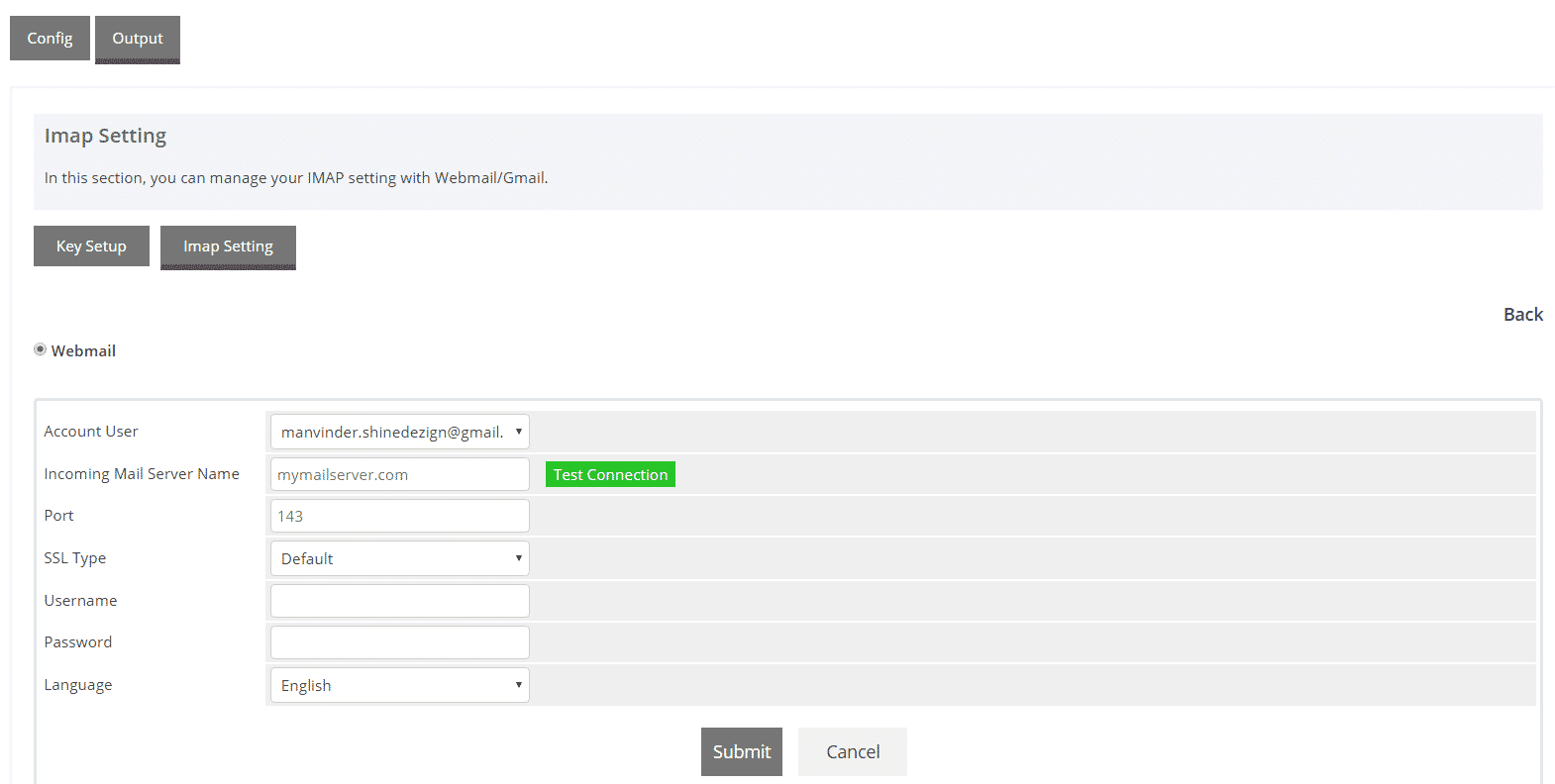Cancel the IMAP settings form
Screen dimensions: 1555x784
click(x=852, y=752)
